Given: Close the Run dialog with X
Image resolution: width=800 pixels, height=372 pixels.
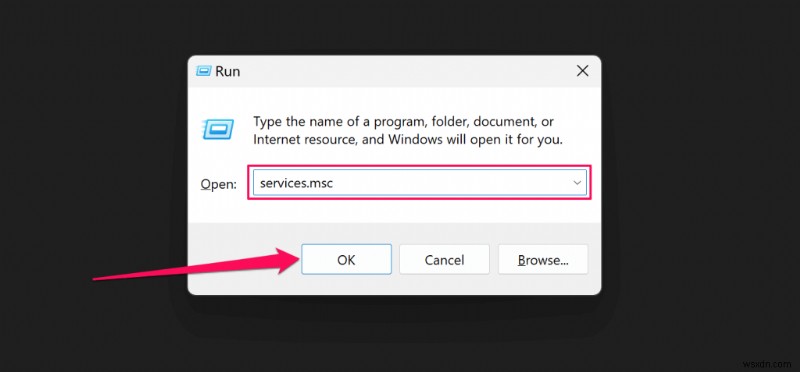Looking at the screenshot, I should pyautogui.click(x=583, y=71).
